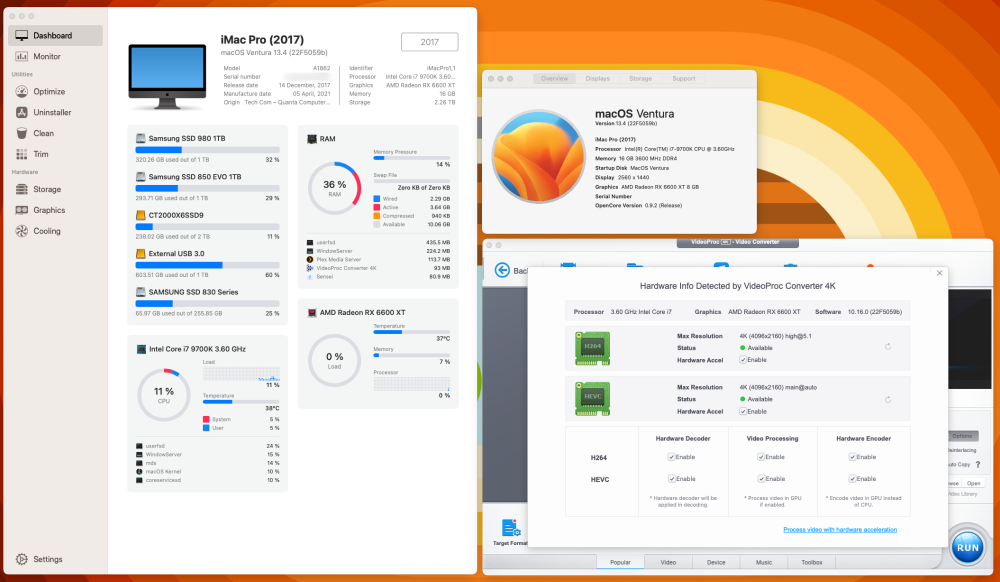Click the Options button in VideoProc
This screenshot has width=1000, height=582.
962,436
